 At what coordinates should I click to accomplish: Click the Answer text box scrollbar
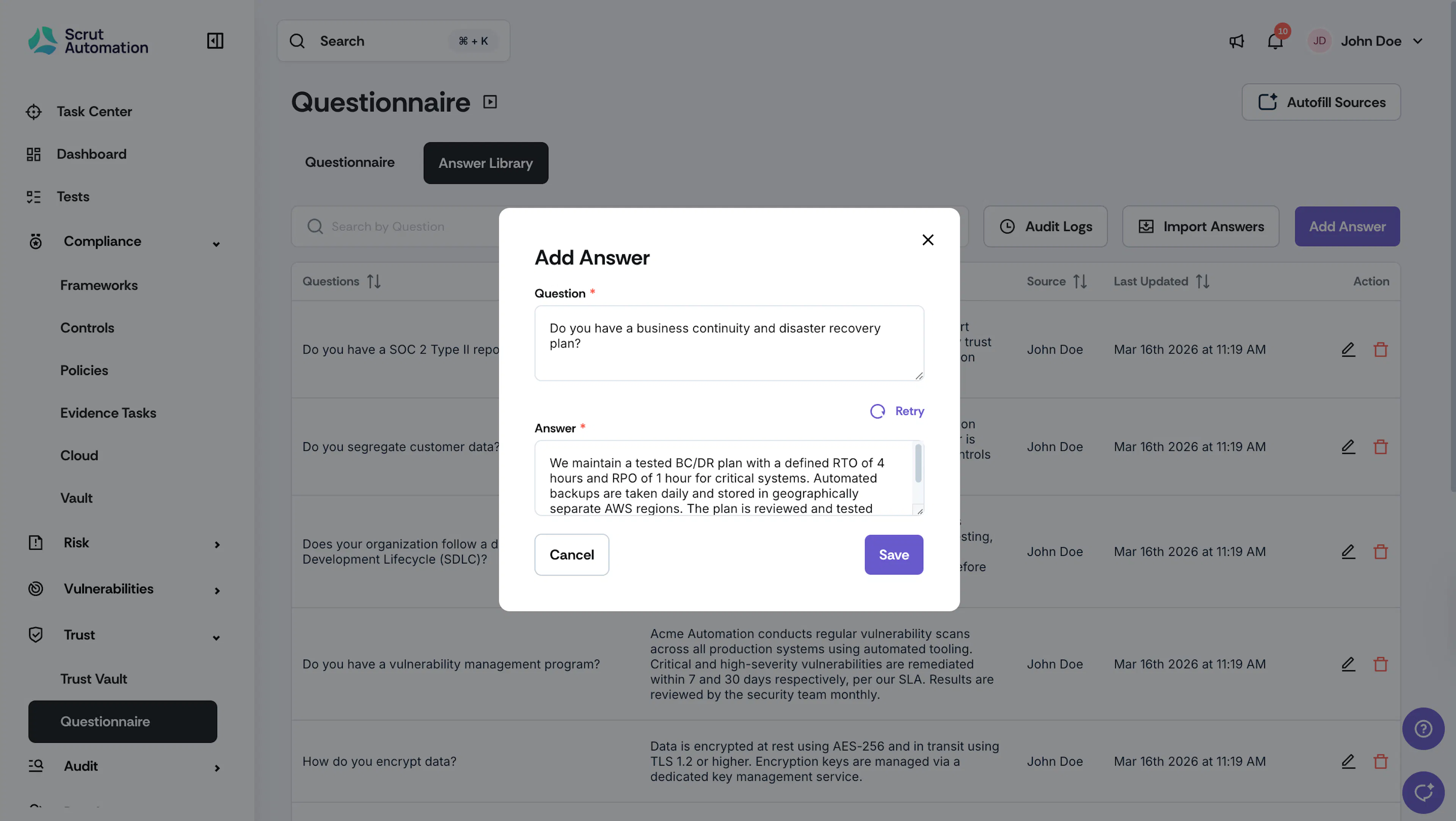click(918, 464)
